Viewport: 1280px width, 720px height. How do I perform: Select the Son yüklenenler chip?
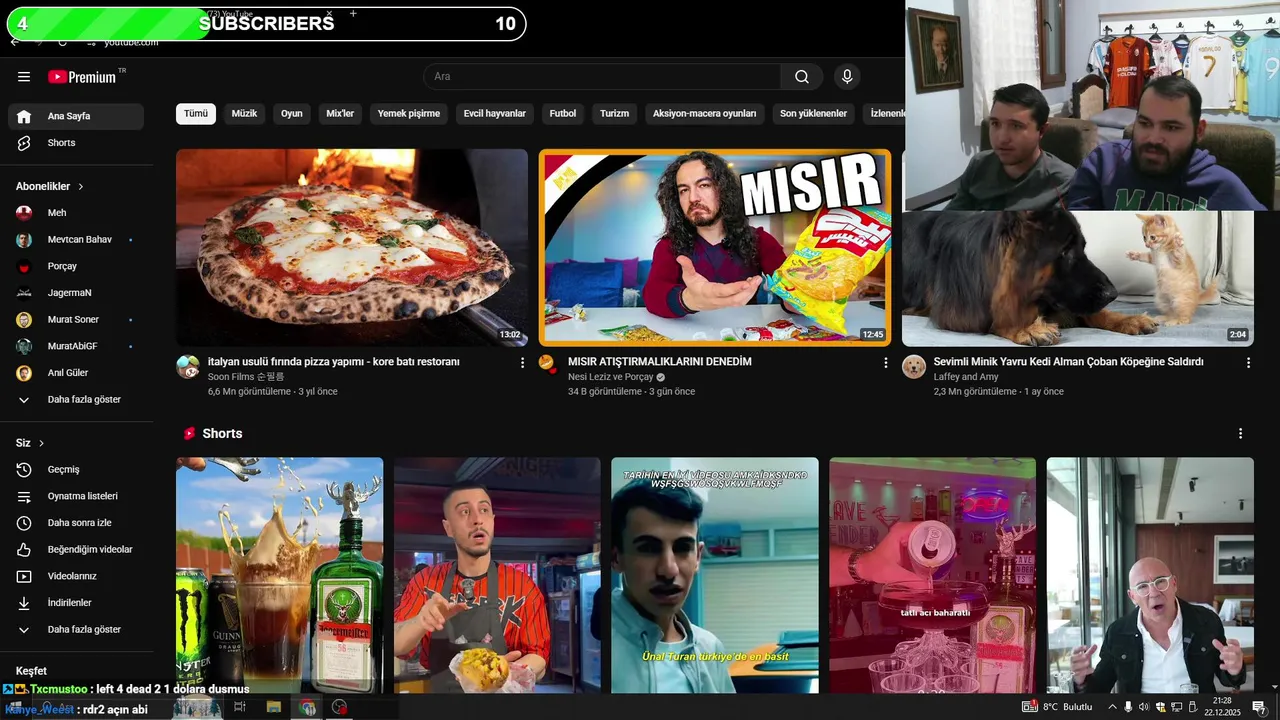(814, 114)
